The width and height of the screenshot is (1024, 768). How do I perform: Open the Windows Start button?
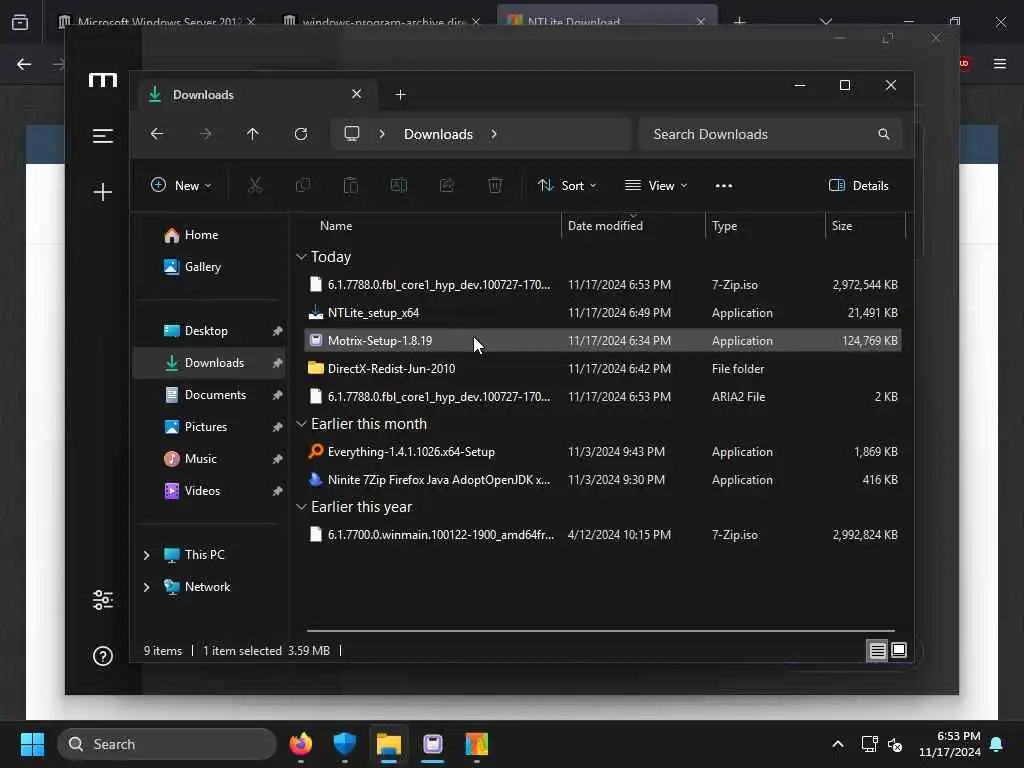click(x=32, y=744)
